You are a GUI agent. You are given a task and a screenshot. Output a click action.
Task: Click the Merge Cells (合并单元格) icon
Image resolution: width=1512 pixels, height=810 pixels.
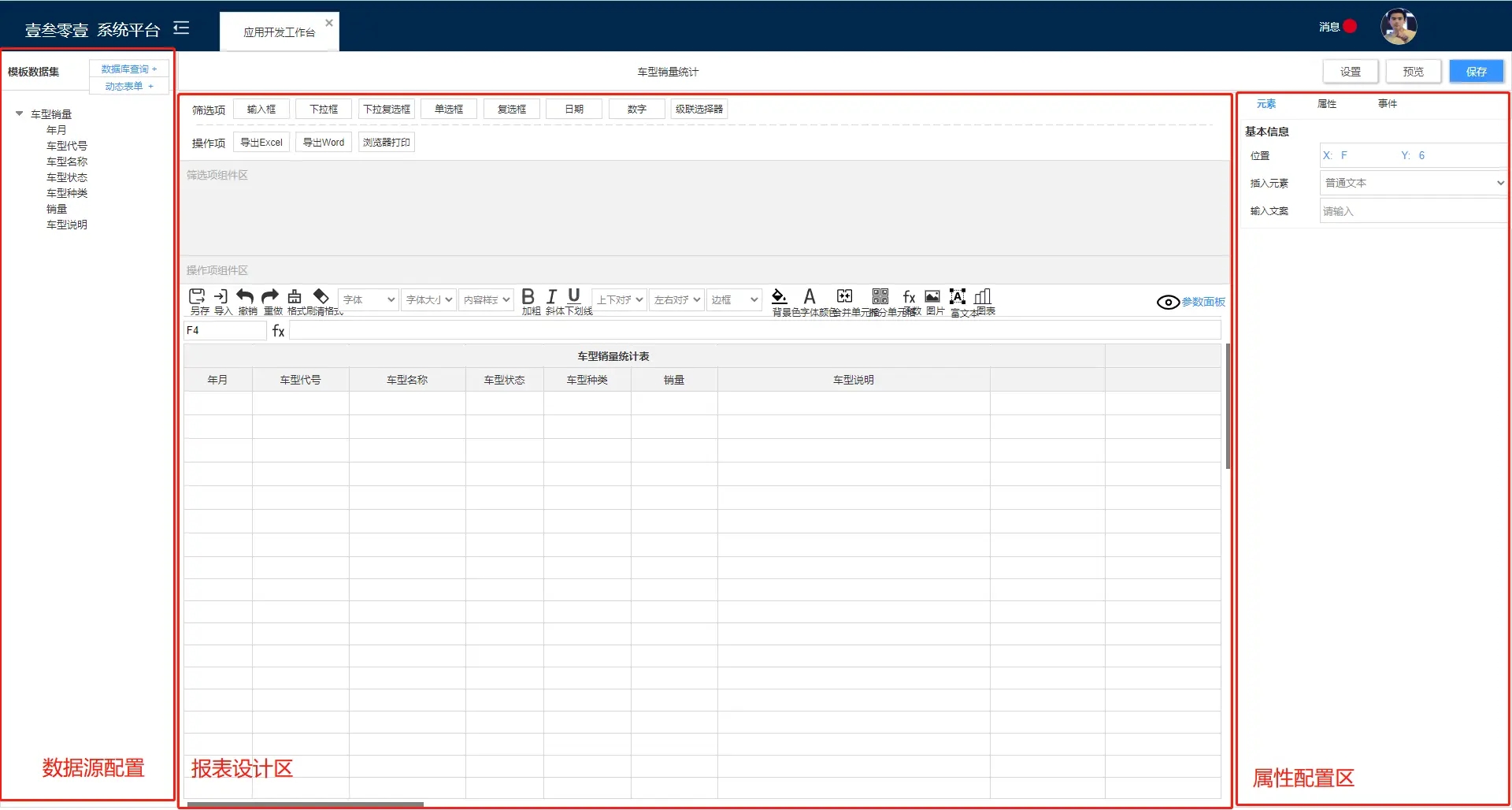pos(844,296)
